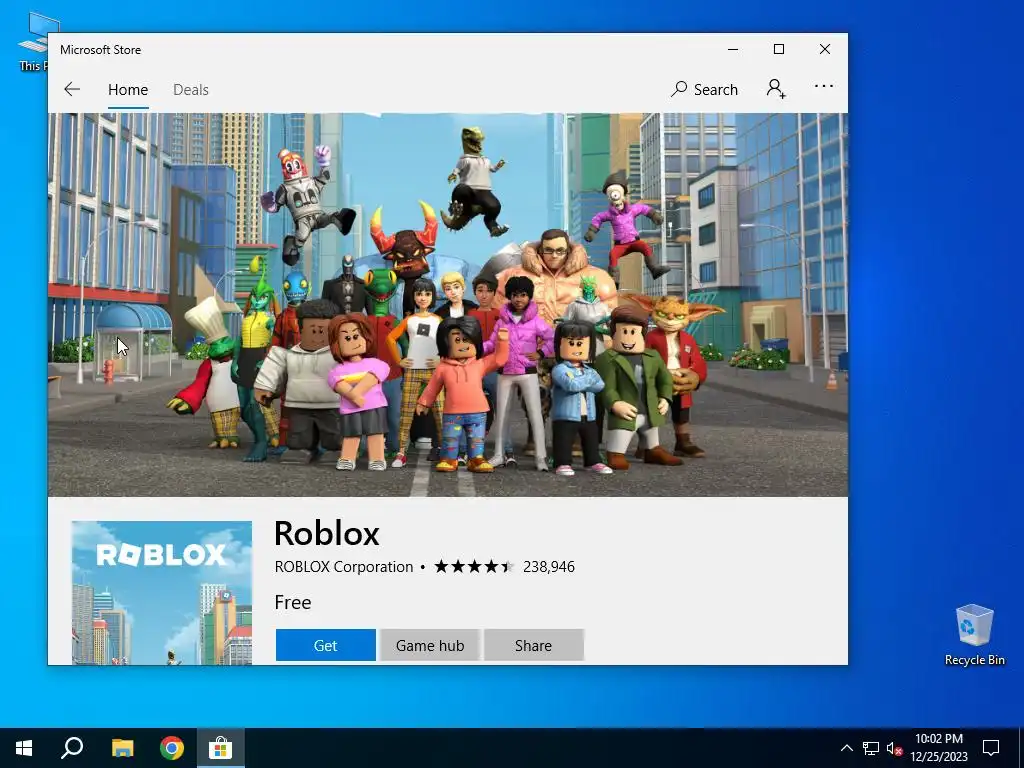Select the This PC desktop icon
This screenshot has height=768, width=1024.
point(33,41)
